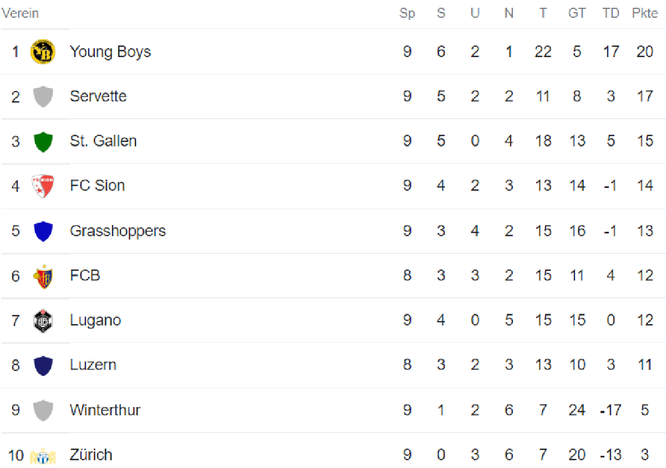This screenshot has width=666, height=468.
Task: Click the Verein column header
Action: [20, 13]
